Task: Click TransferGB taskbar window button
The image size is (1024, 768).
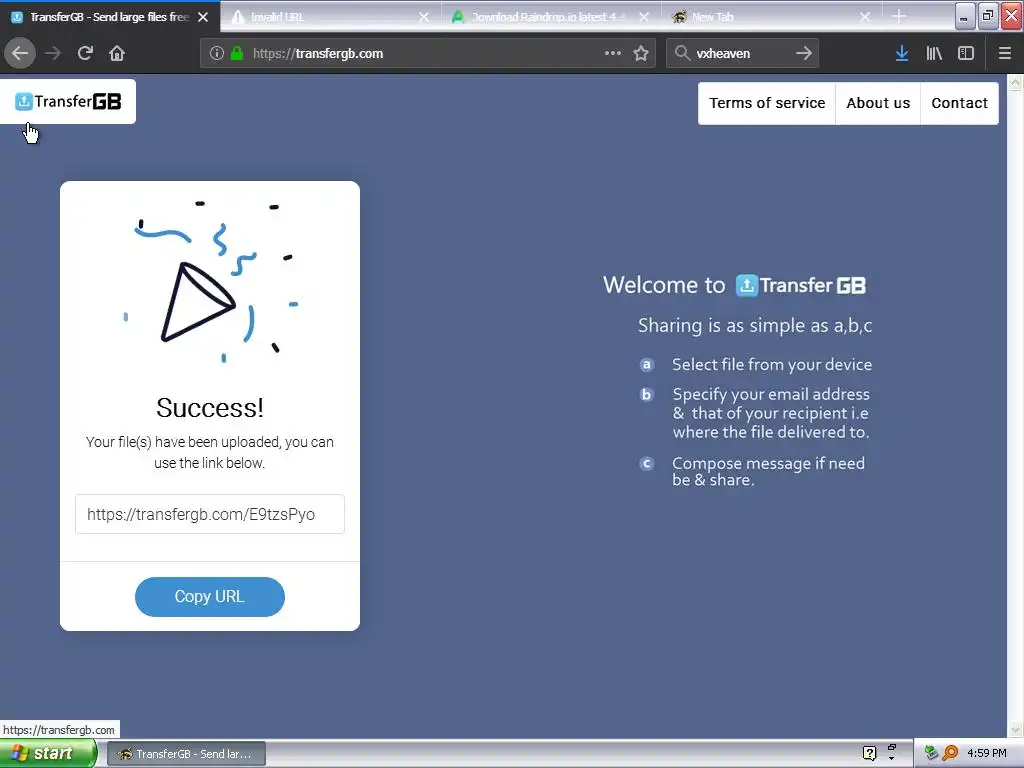Action: coord(186,754)
